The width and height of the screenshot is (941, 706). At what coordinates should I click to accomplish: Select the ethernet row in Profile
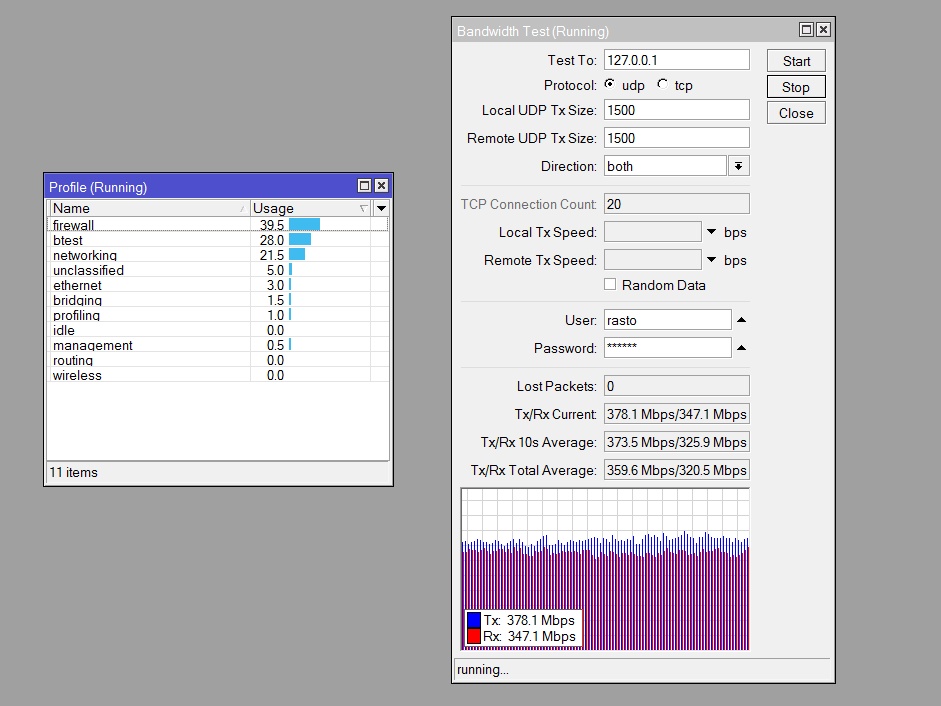[x=217, y=285]
